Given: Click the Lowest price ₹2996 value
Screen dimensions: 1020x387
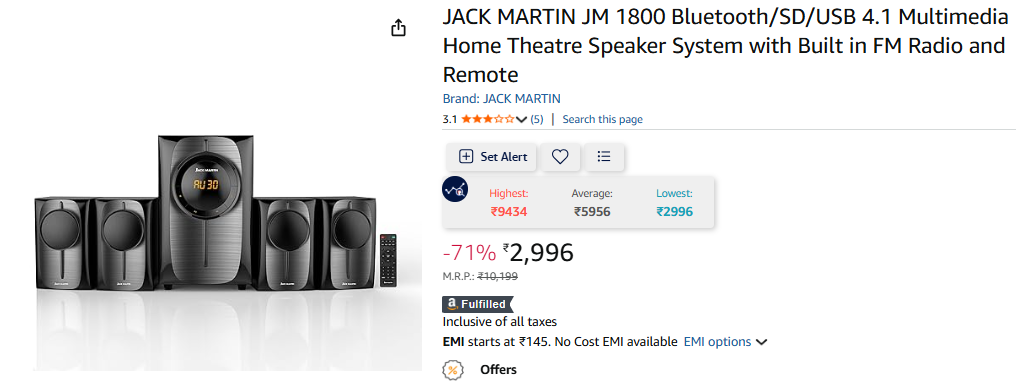Looking at the screenshot, I should tap(675, 211).
